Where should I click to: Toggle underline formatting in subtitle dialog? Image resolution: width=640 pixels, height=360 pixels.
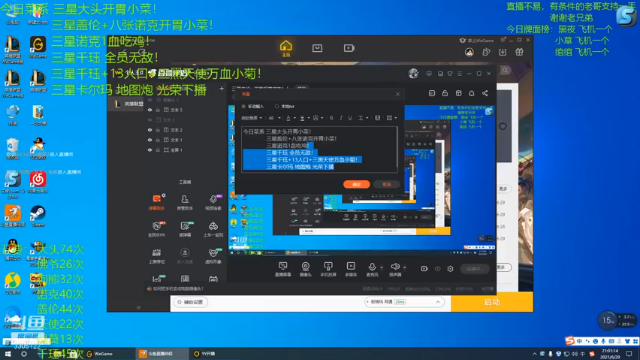click(350, 118)
